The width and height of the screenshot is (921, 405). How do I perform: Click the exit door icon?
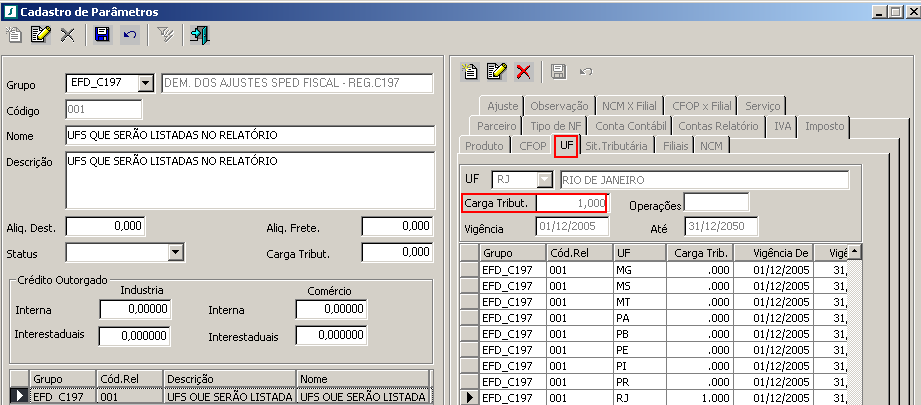(x=199, y=35)
